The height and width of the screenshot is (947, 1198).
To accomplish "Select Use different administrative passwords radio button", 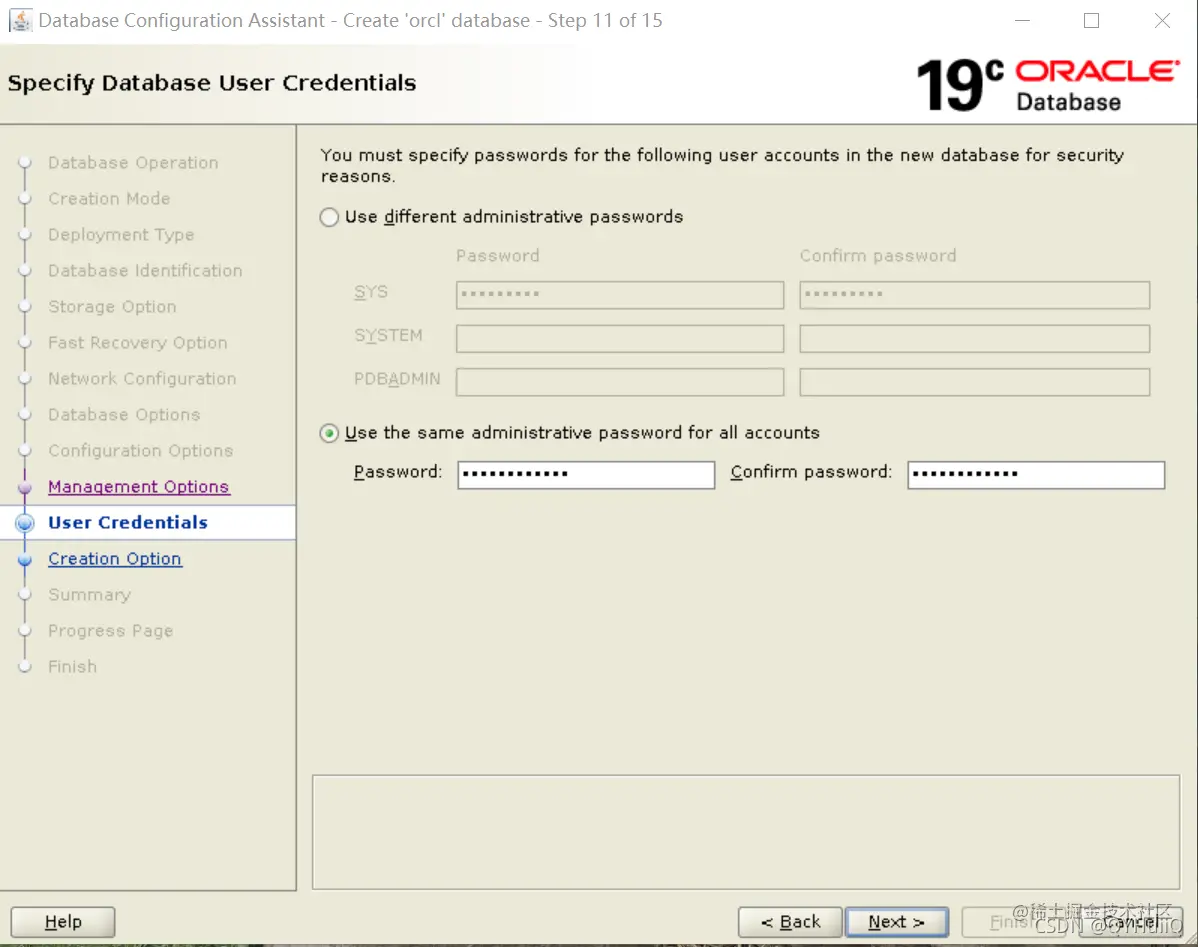I will point(329,217).
